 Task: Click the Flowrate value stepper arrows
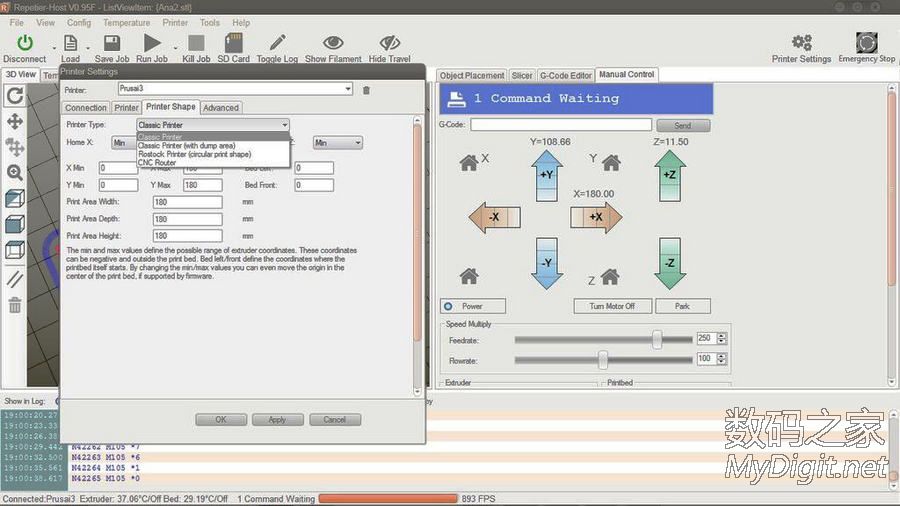pos(721,359)
